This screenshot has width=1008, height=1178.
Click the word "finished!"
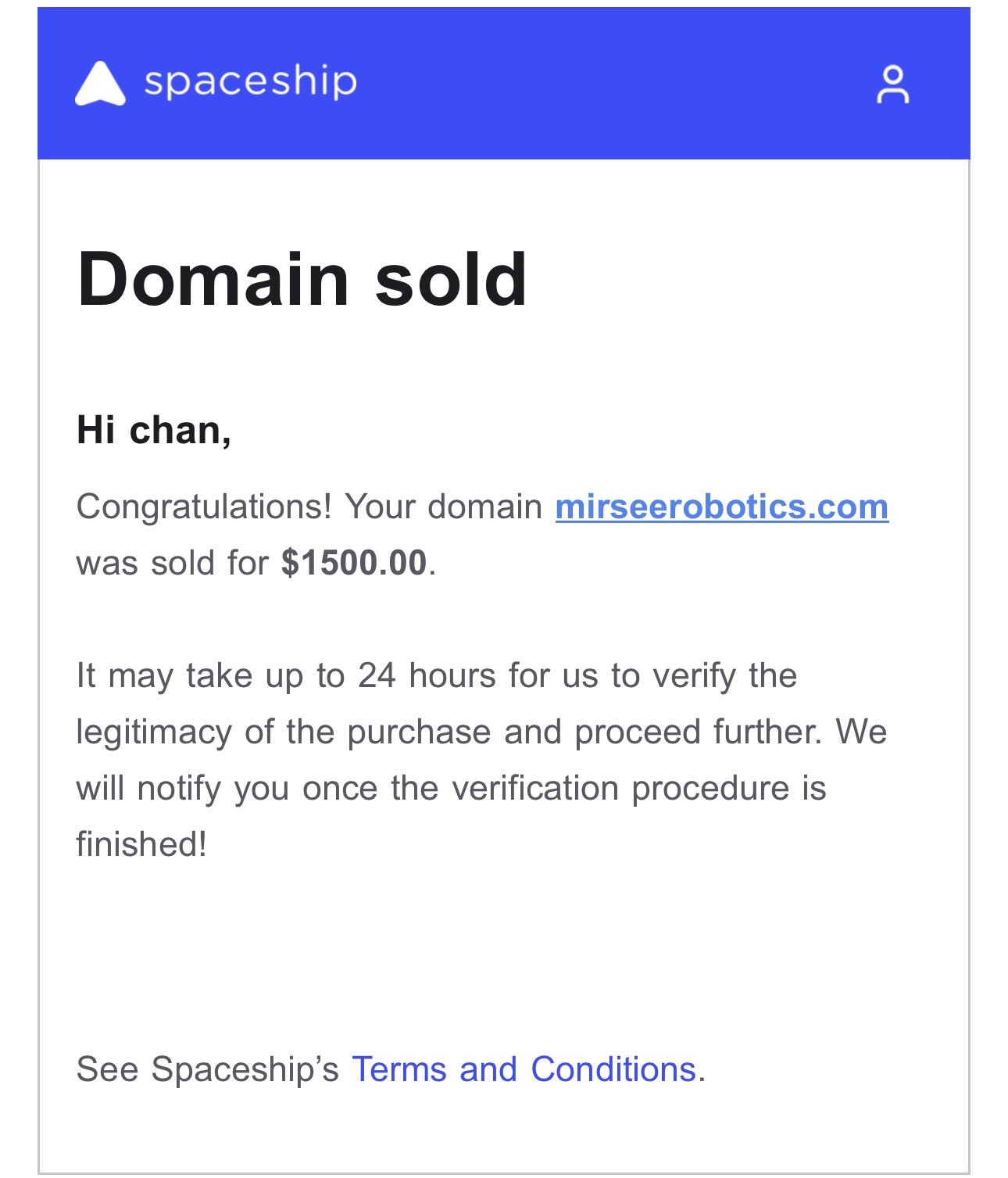pyautogui.click(x=141, y=844)
